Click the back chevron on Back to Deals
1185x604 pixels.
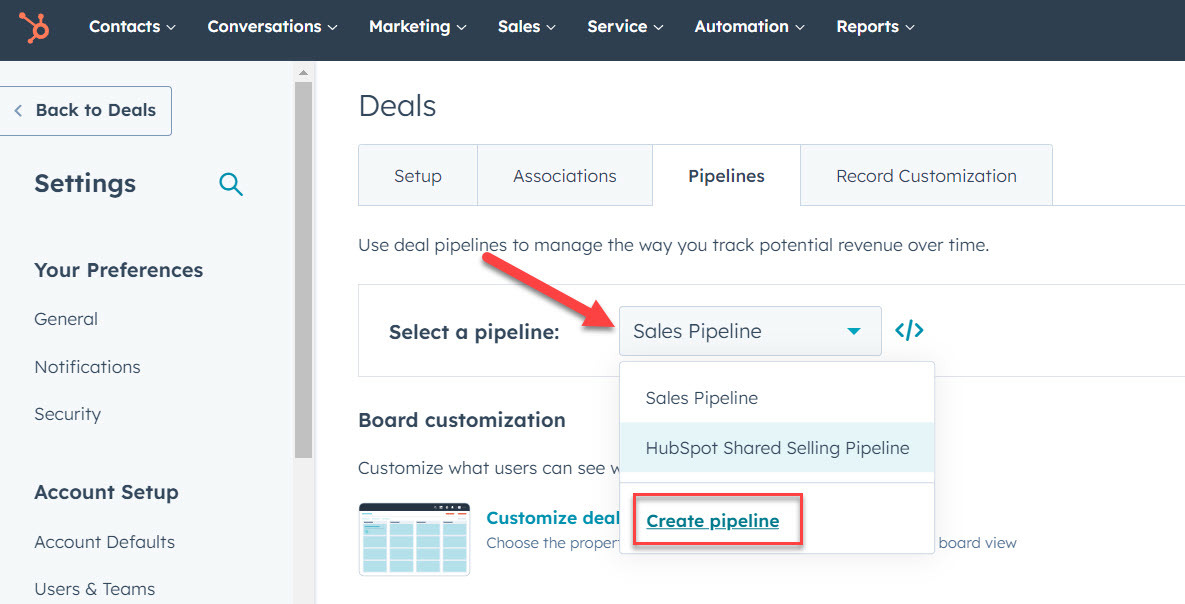(x=19, y=111)
